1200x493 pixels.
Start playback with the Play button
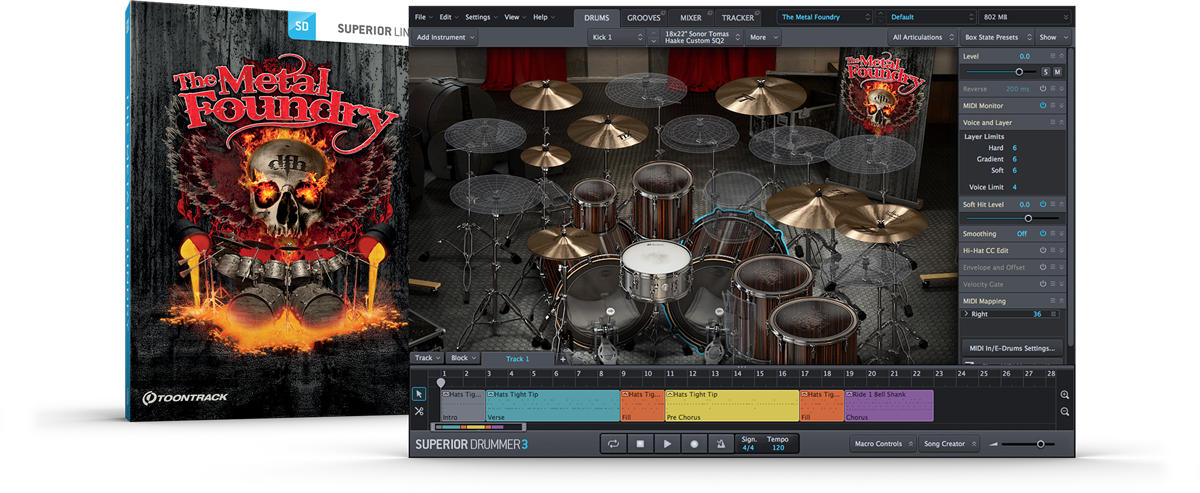(666, 444)
